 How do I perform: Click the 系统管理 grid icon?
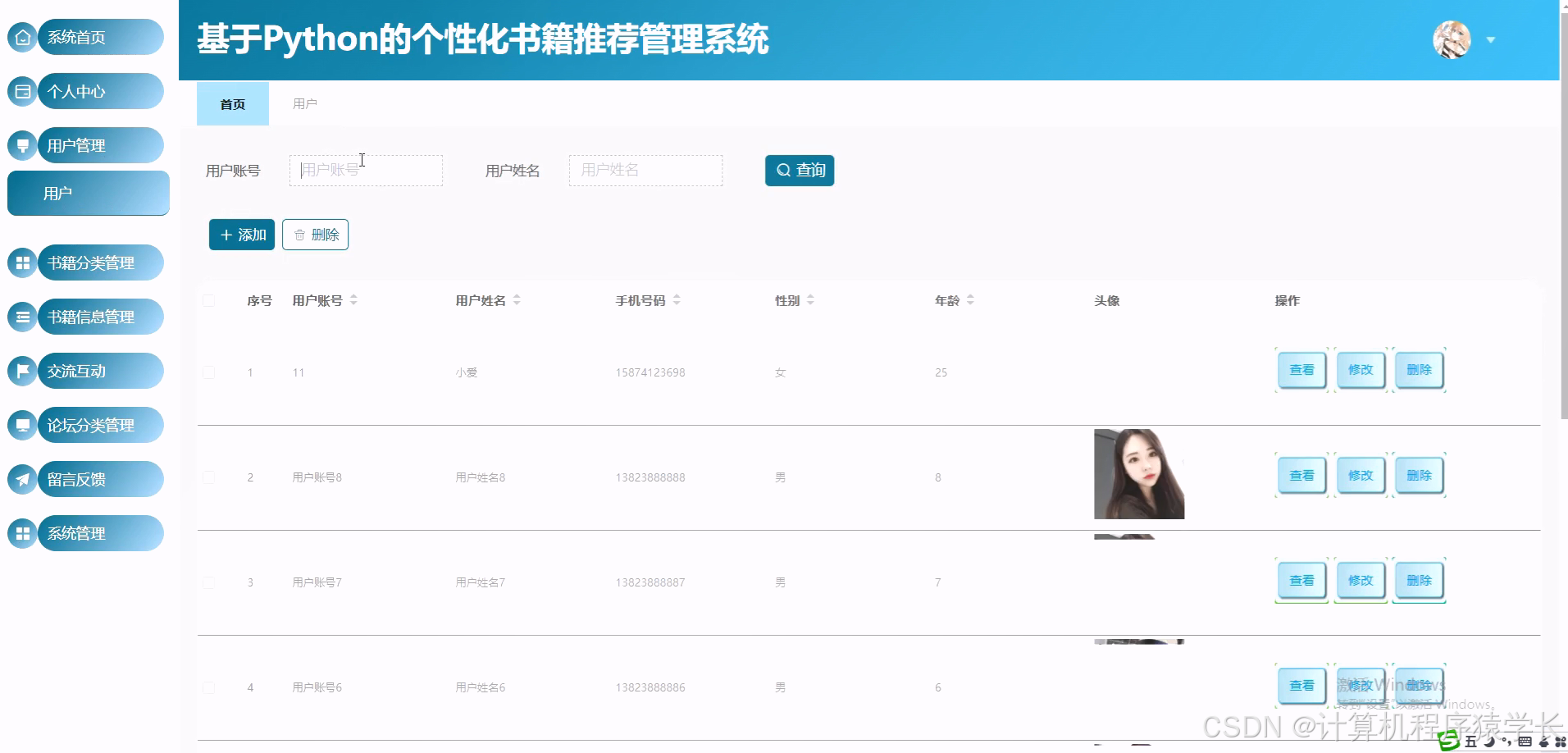[x=22, y=533]
